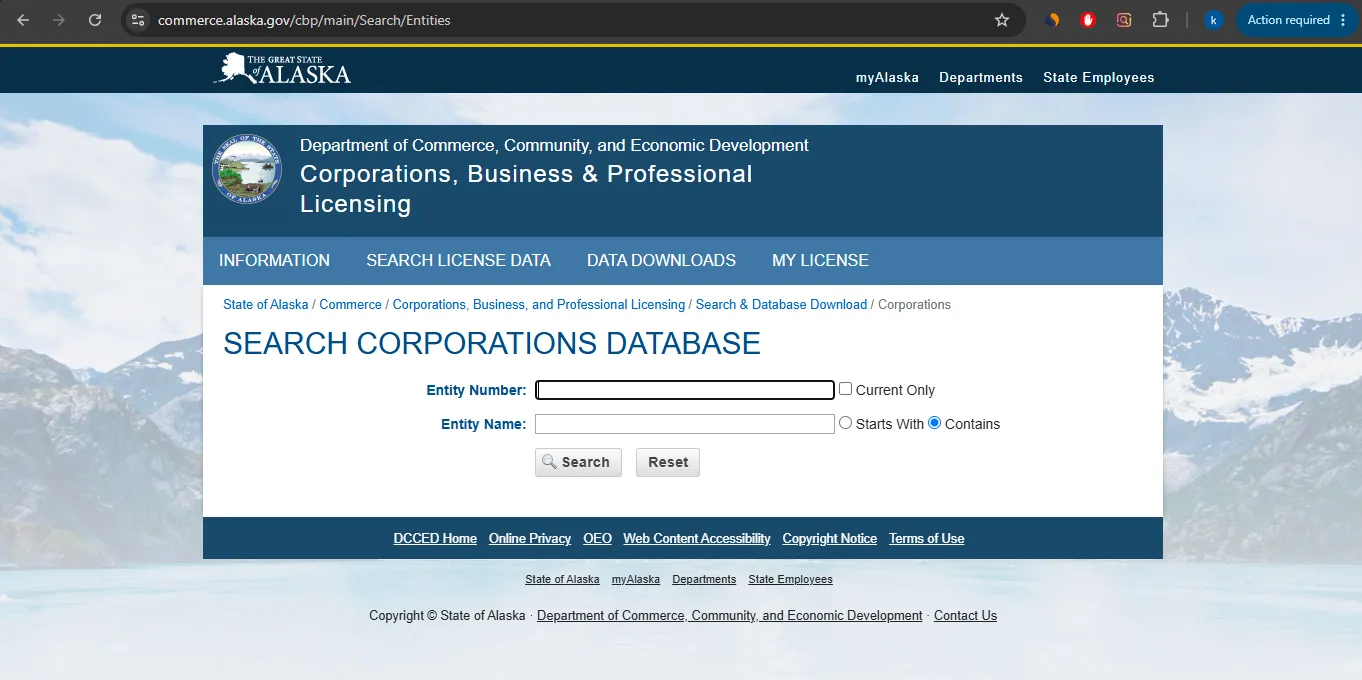Click the Alaska state seal image
Image resolution: width=1362 pixels, height=680 pixels.
pos(247,169)
